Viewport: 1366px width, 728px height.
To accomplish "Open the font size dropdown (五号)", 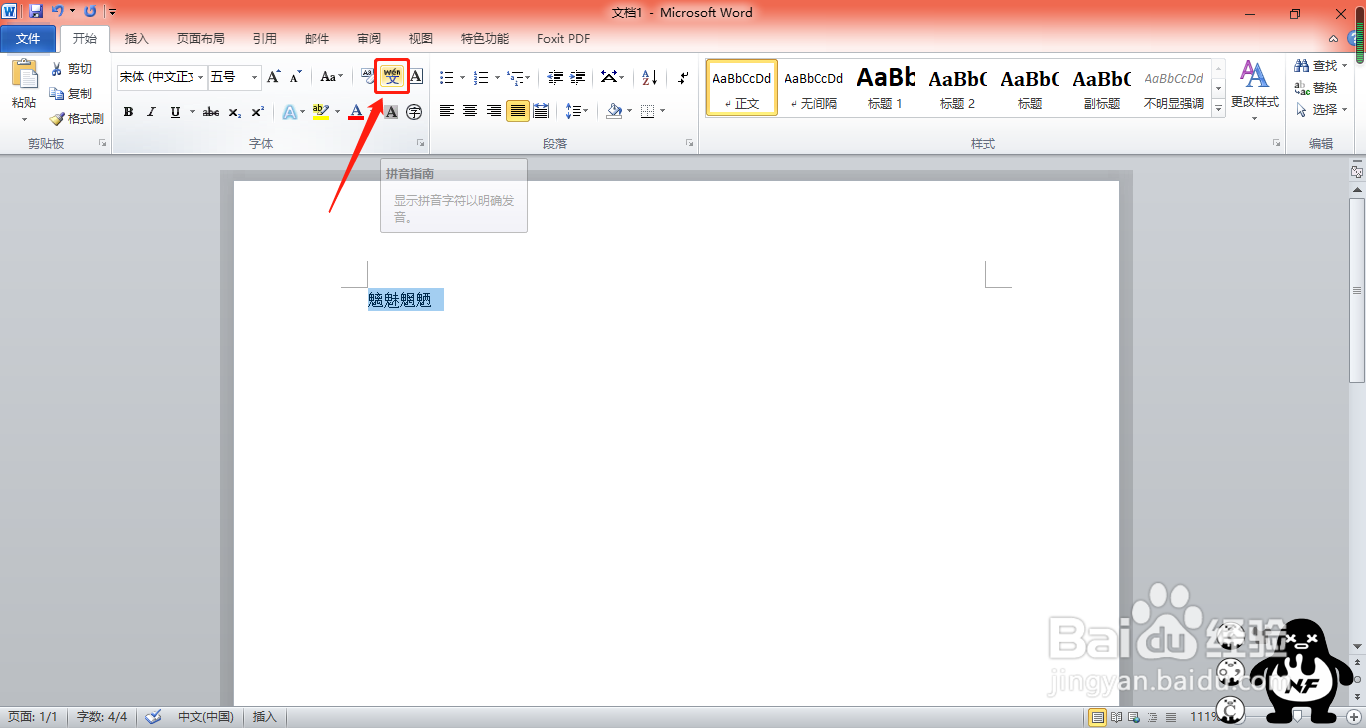I will coord(255,77).
